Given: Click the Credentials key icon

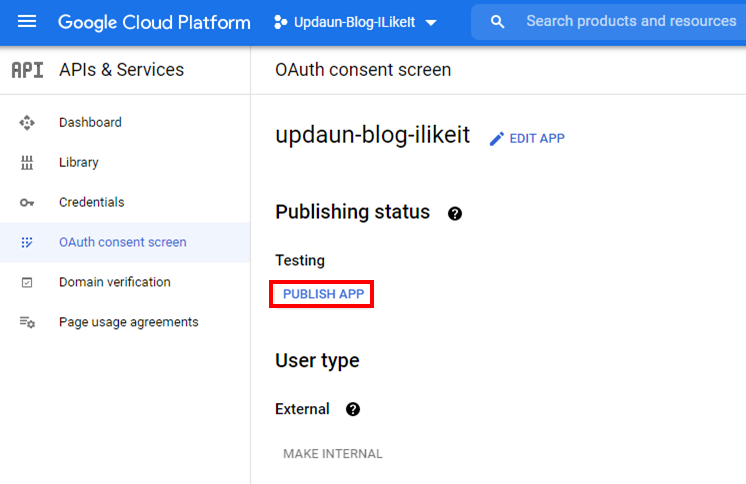Looking at the screenshot, I should [27, 203].
